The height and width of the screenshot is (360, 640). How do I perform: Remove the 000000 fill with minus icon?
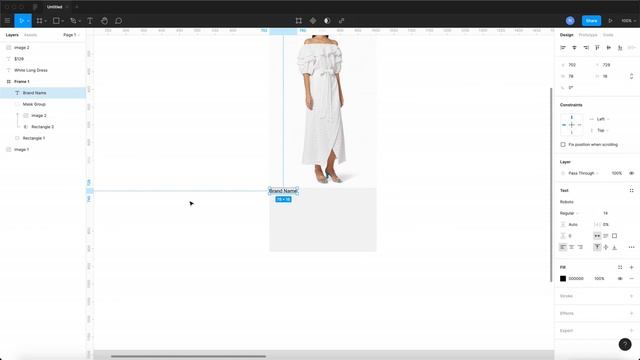pyautogui.click(x=631, y=279)
